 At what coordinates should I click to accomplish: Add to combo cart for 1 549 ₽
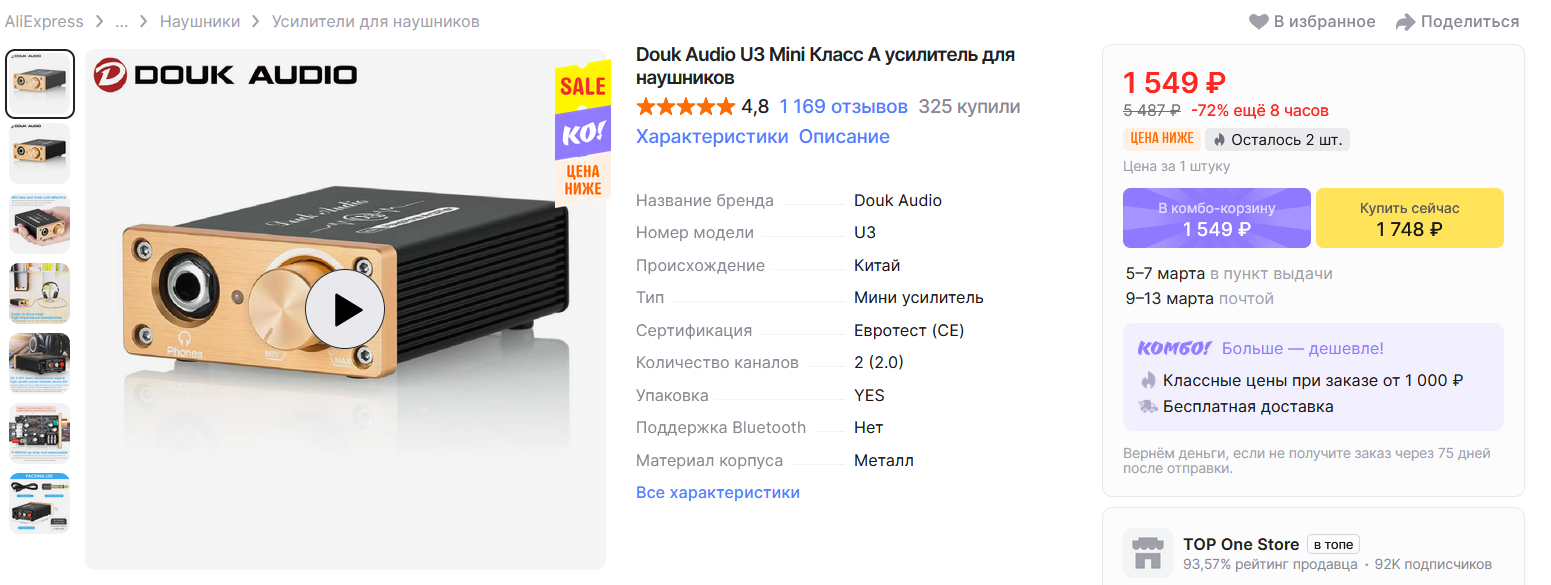click(x=1217, y=218)
